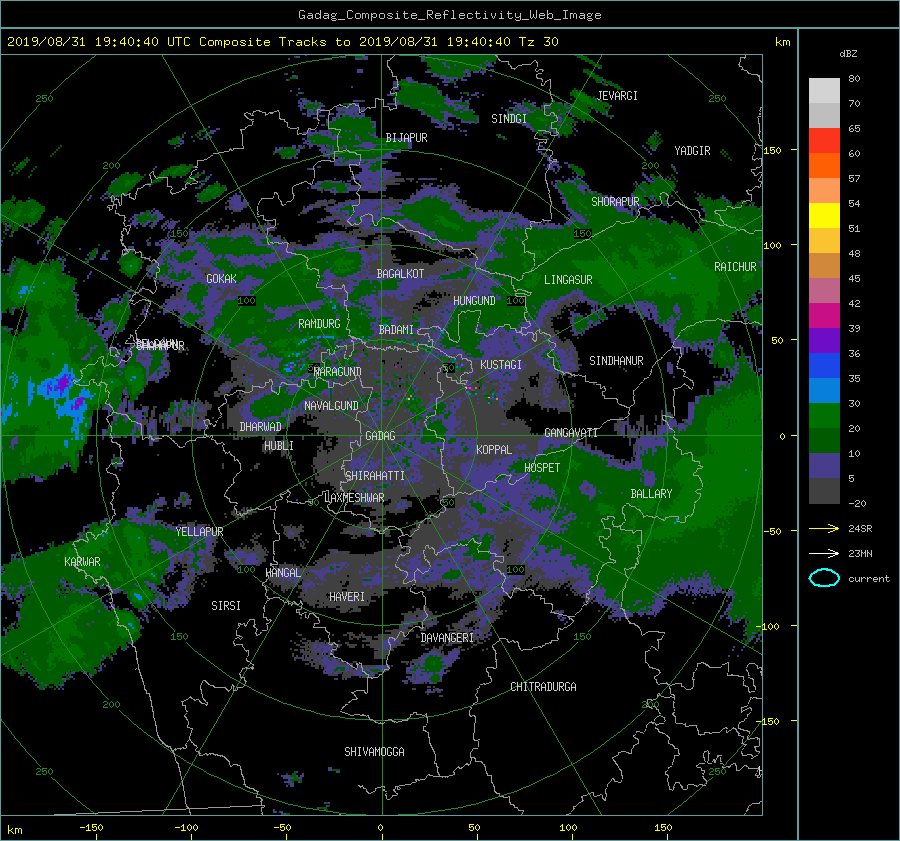Click the CHITRADURGA label on the map
Screen dimensions: 900x841
543,687
